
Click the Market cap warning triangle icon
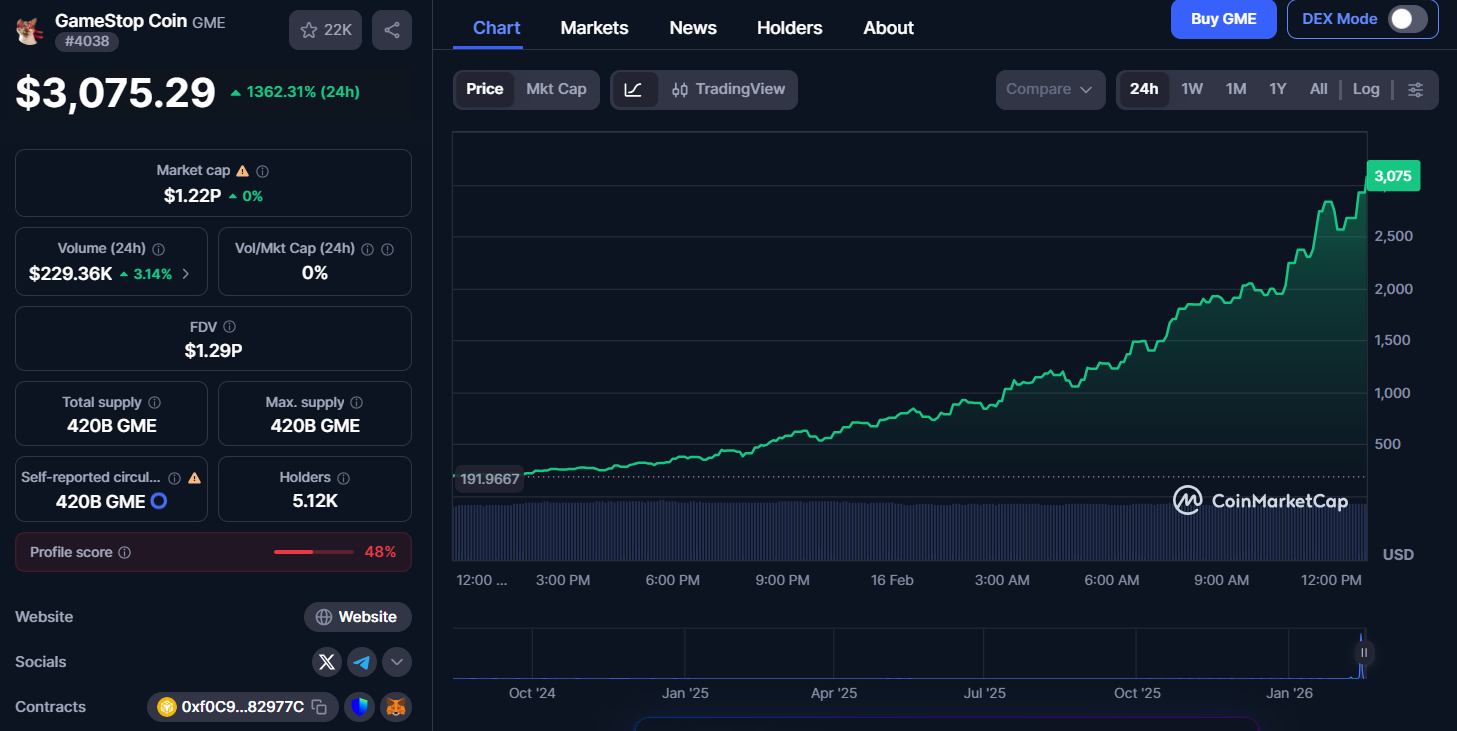[x=242, y=171]
